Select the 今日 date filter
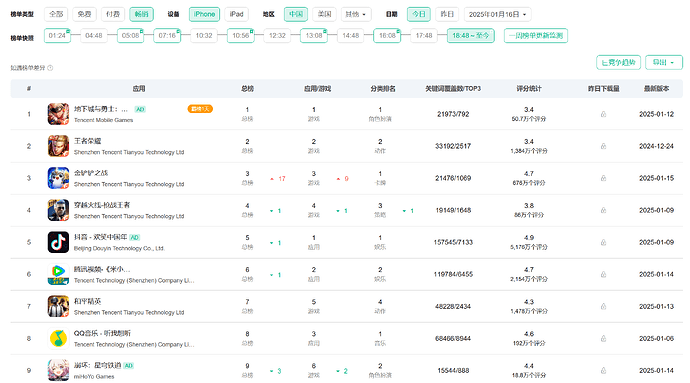 click(418, 14)
